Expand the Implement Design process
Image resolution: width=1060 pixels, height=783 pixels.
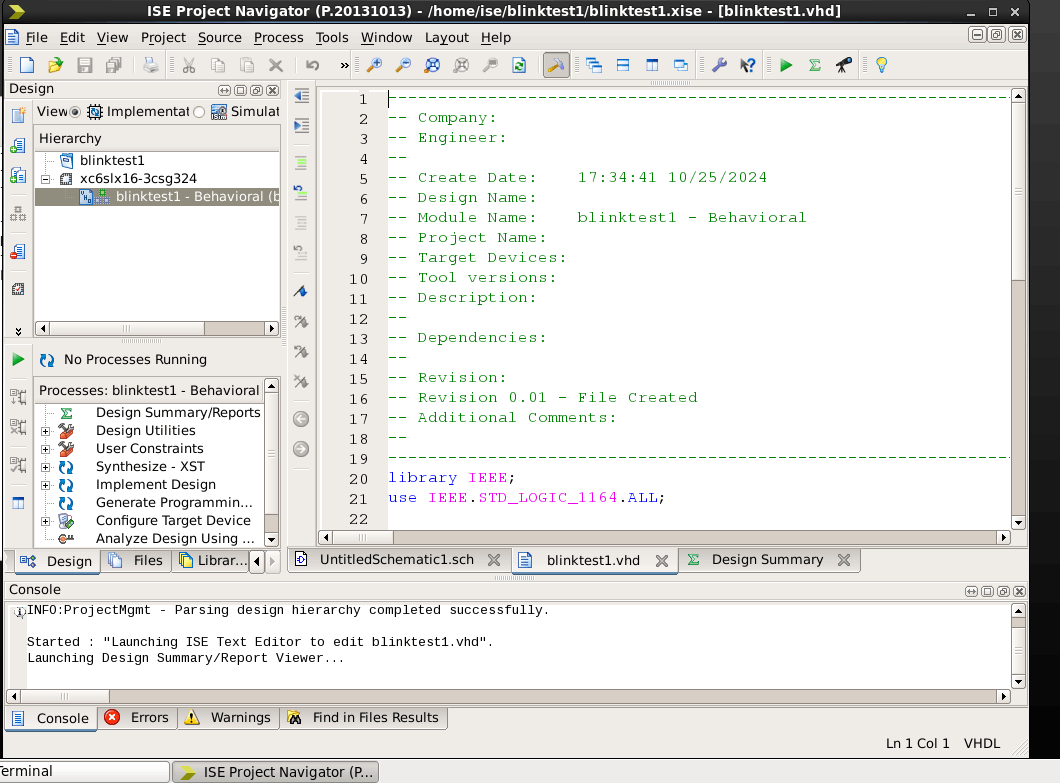tap(46, 485)
